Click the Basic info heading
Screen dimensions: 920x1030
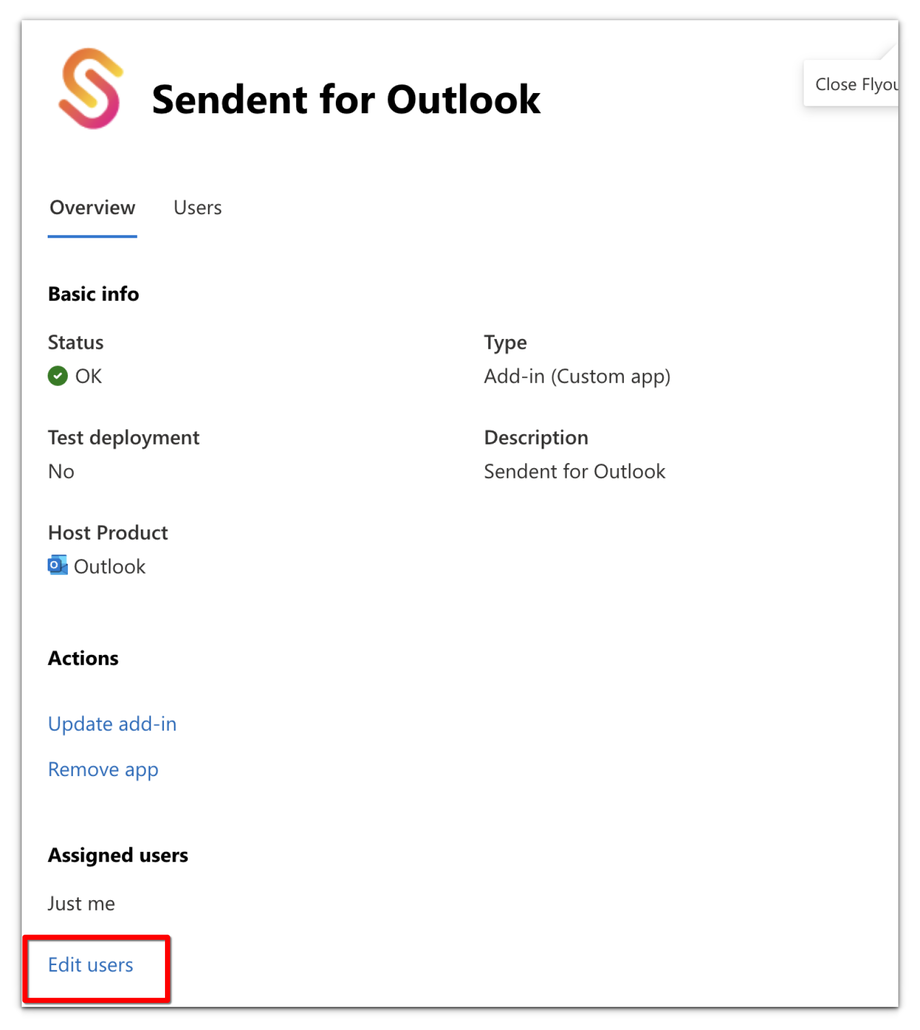(x=93, y=294)
